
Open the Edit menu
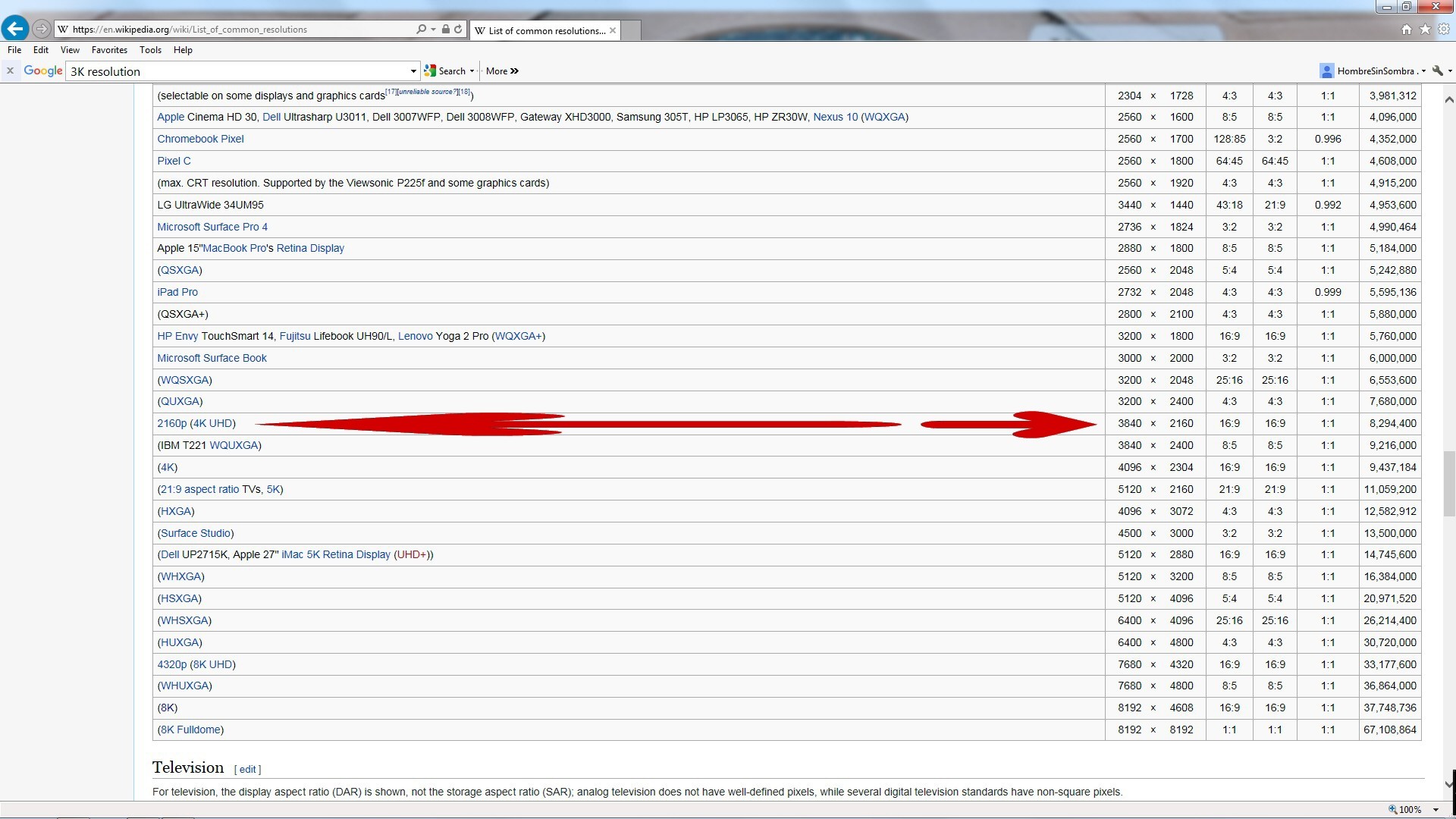point(41,50)
